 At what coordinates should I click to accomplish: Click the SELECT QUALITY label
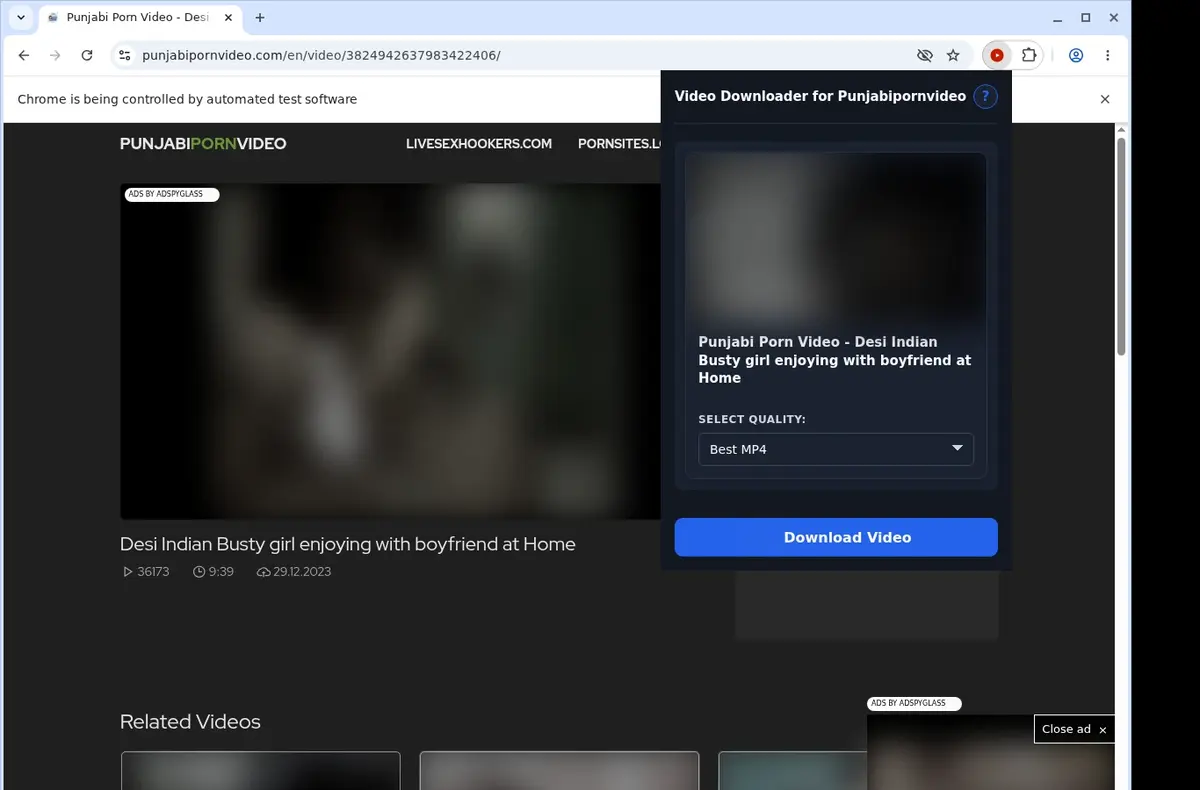pos(752,420)
